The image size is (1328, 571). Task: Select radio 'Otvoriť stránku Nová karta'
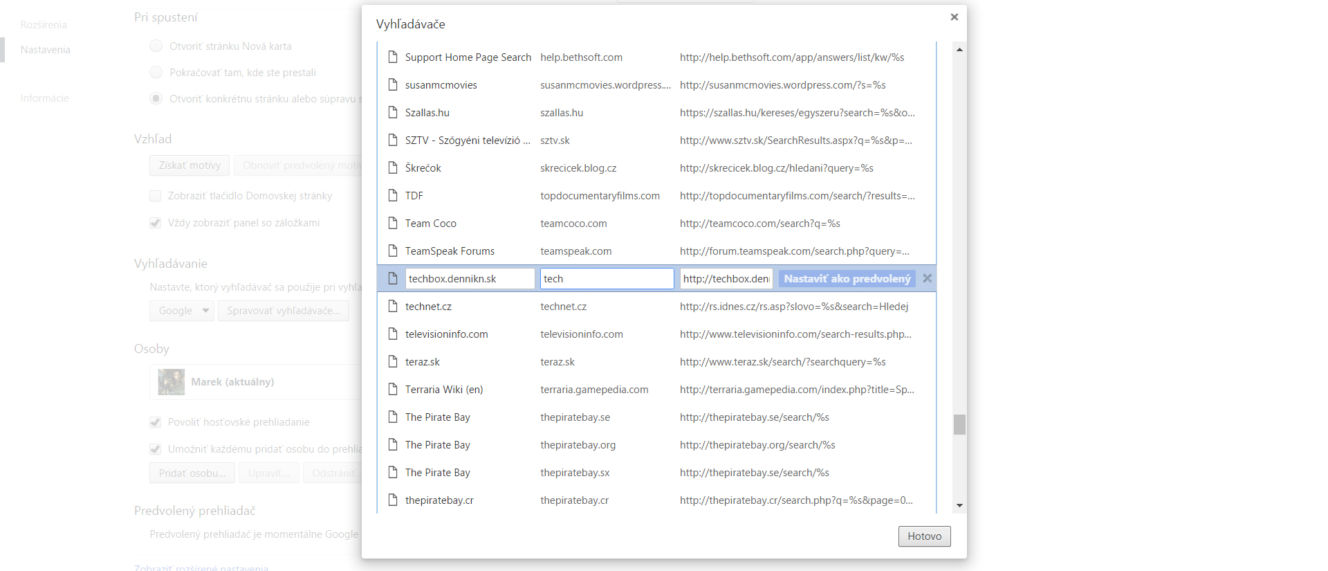coord(156,46)
